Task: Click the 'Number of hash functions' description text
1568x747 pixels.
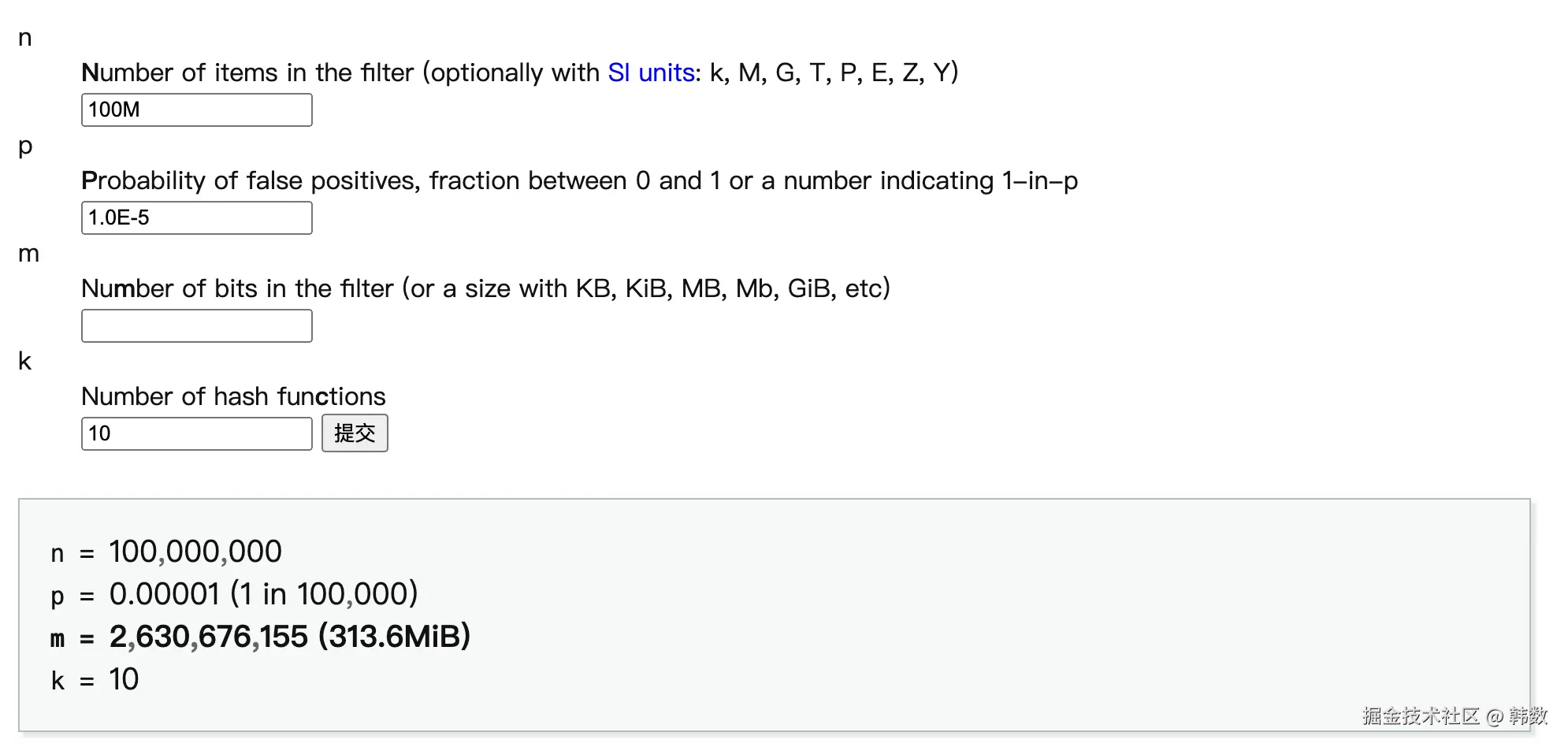Action: (233, 396)
